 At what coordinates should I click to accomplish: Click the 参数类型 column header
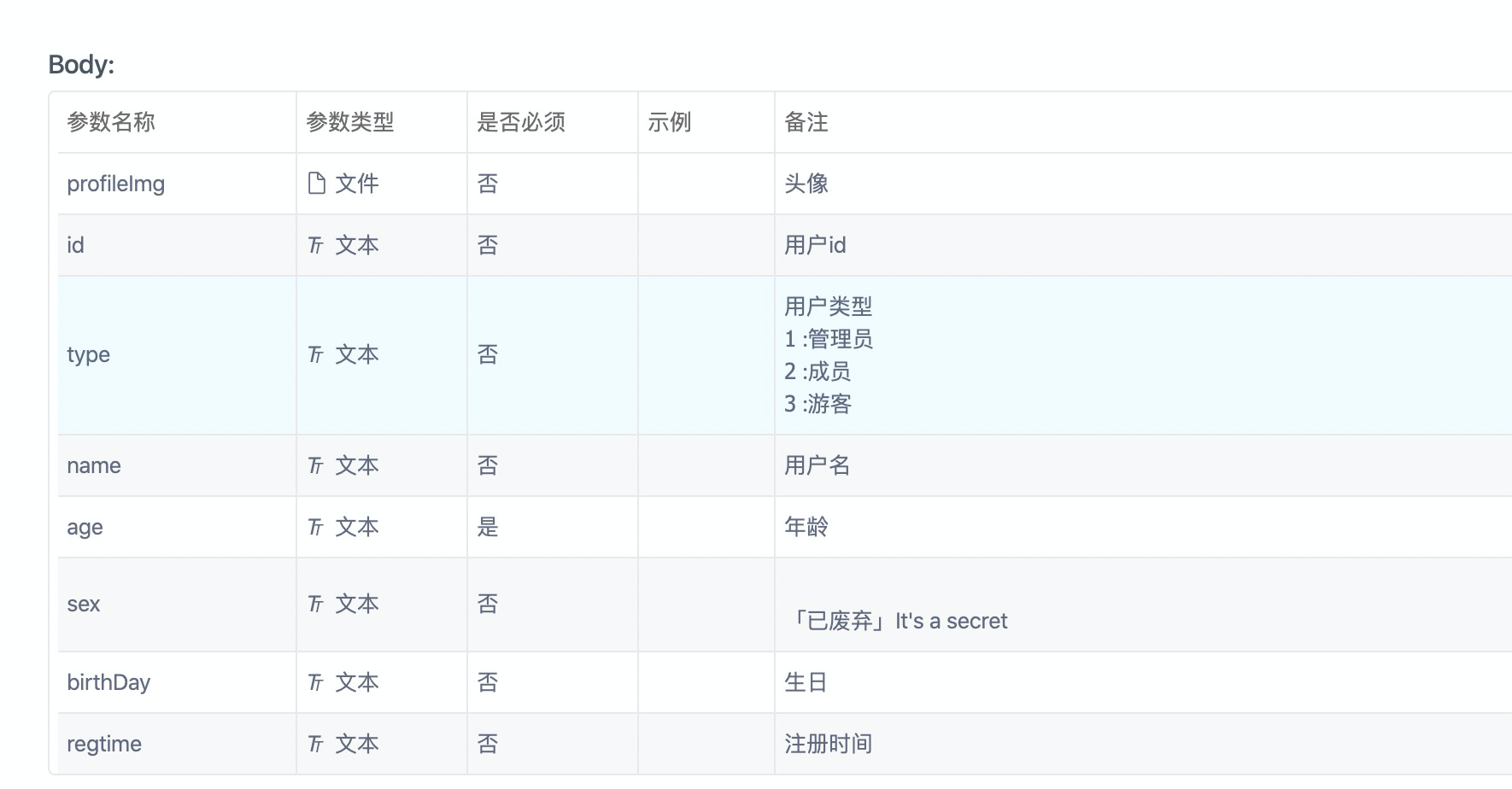[x=349, y=121]
